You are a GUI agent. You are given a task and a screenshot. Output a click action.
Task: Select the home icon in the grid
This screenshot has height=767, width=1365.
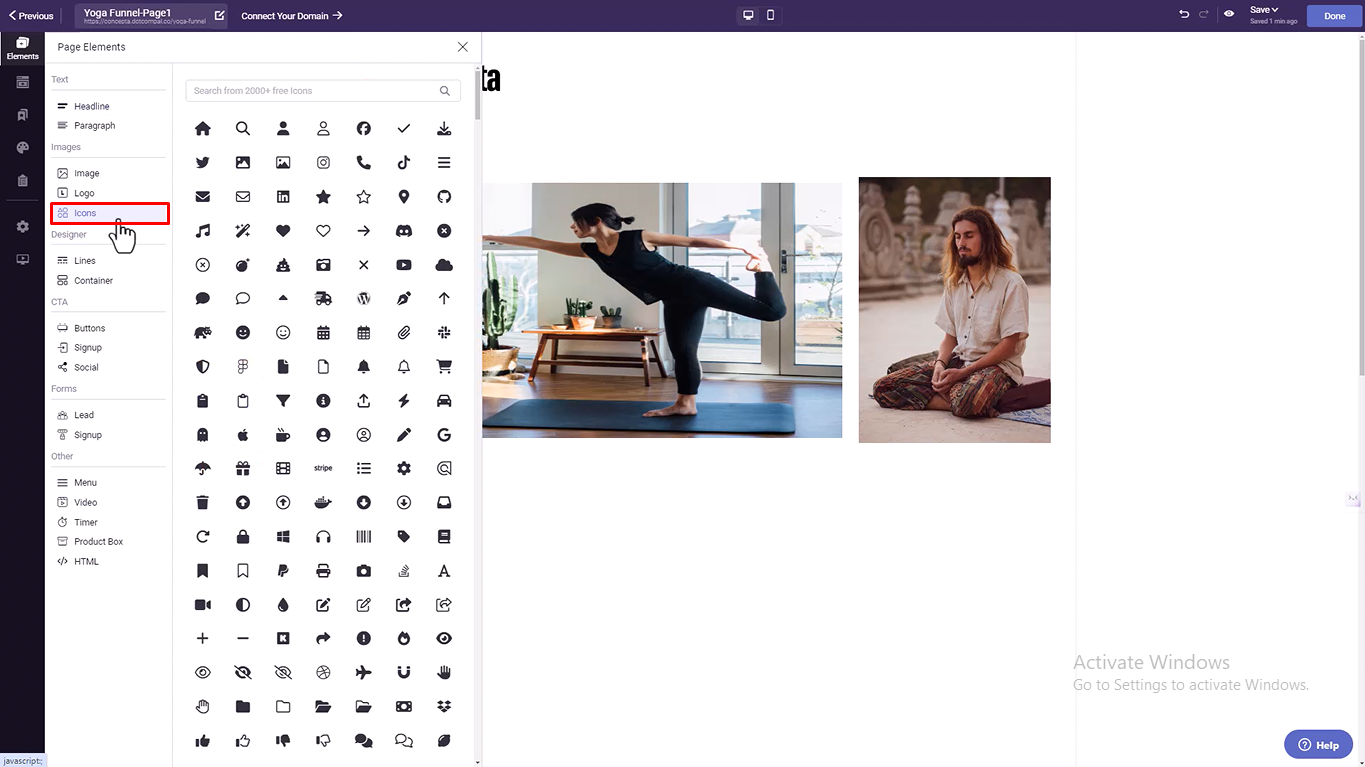click(x=203, y=129)
